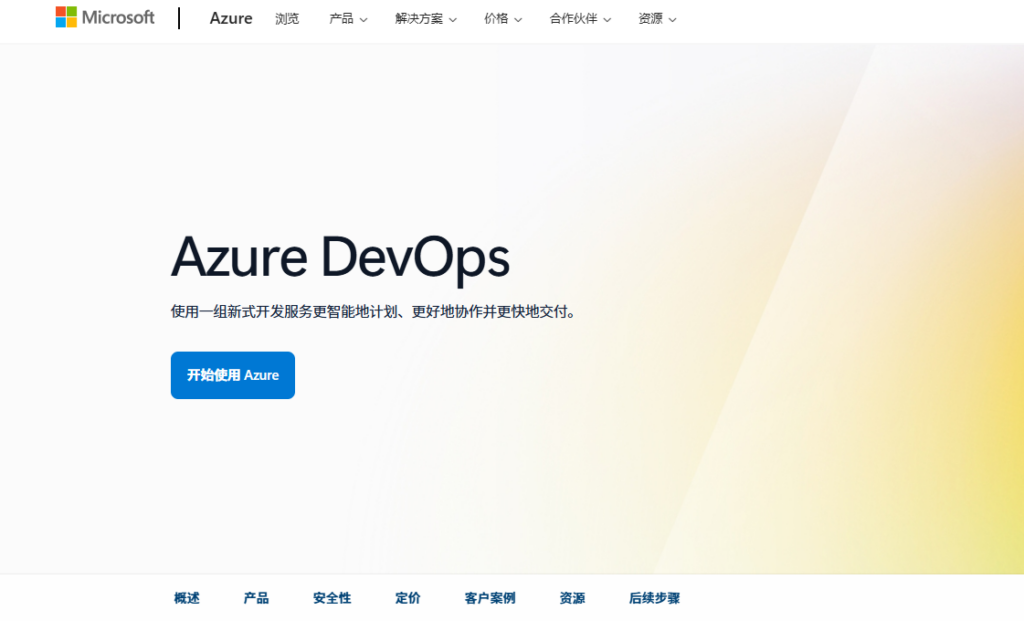Expand the 合作伙伴 dropdown menu
The height and width of the screenshot is (621, 1024).
click(581, 19)
